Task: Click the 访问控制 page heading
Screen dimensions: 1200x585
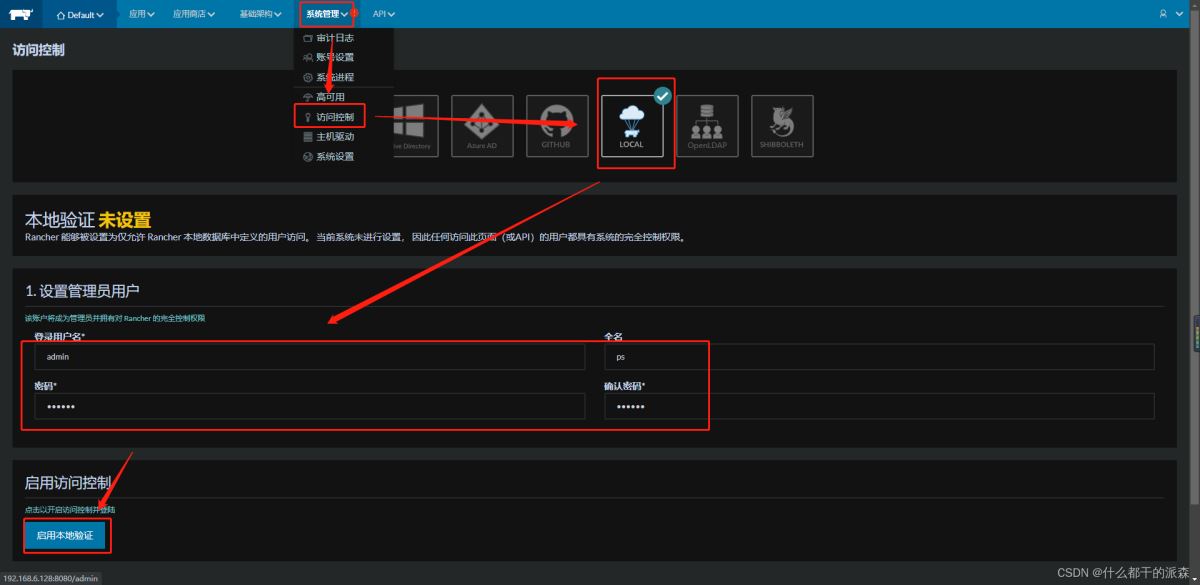Action: pos(38,49)
